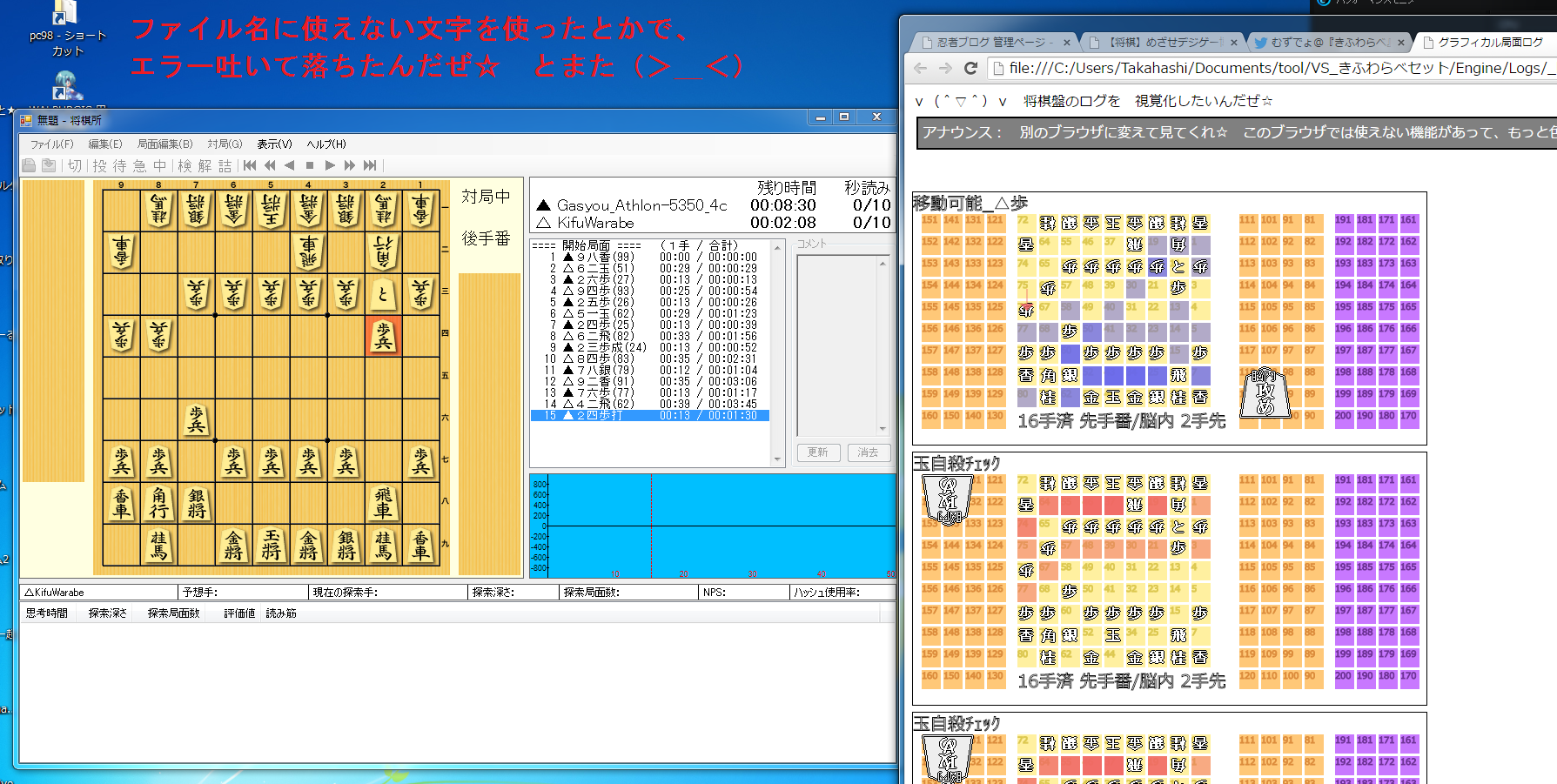Close the むずでょ@ Twitter browser tab

(x=1400, y=42)
